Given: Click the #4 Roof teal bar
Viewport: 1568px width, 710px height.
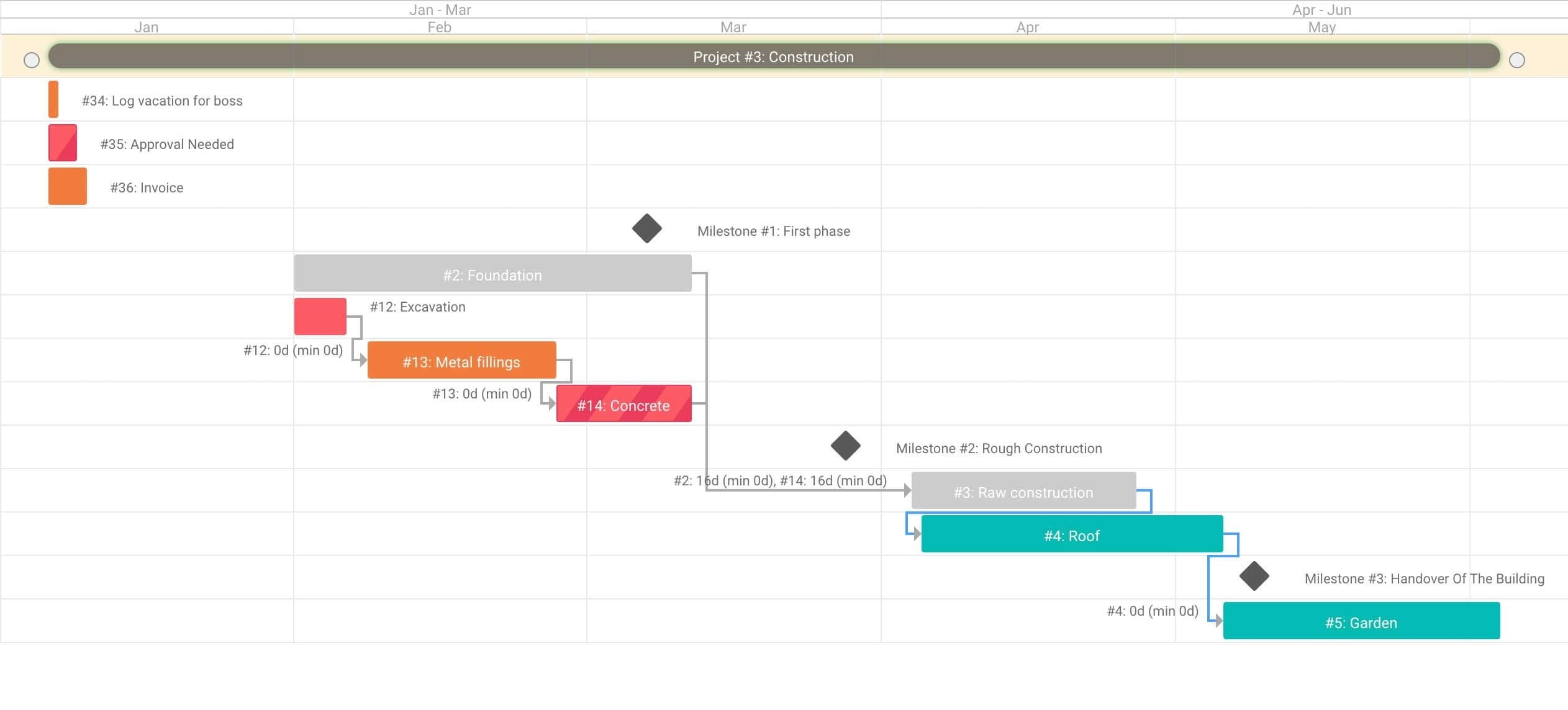Looking at the screenshot, I should click(1071, 534).
